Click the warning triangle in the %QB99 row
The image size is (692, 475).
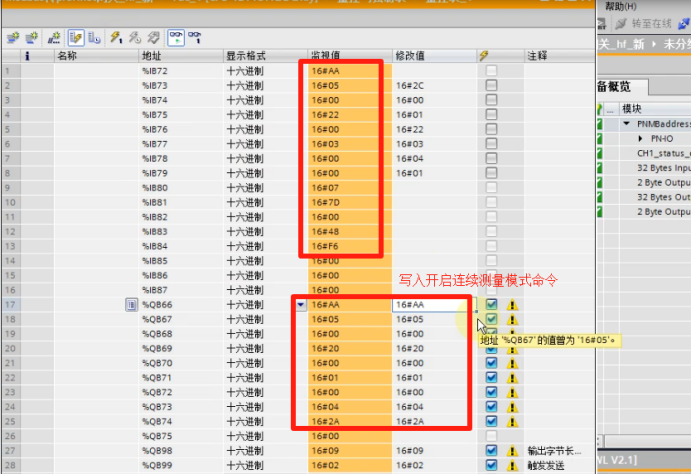[512, 465]
